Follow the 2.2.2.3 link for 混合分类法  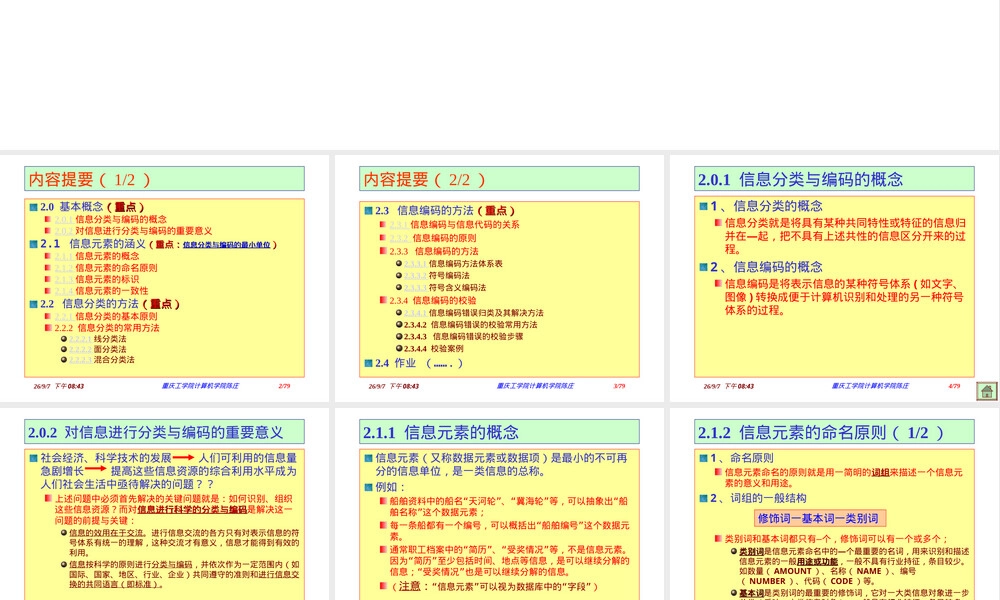click(80, 360)
